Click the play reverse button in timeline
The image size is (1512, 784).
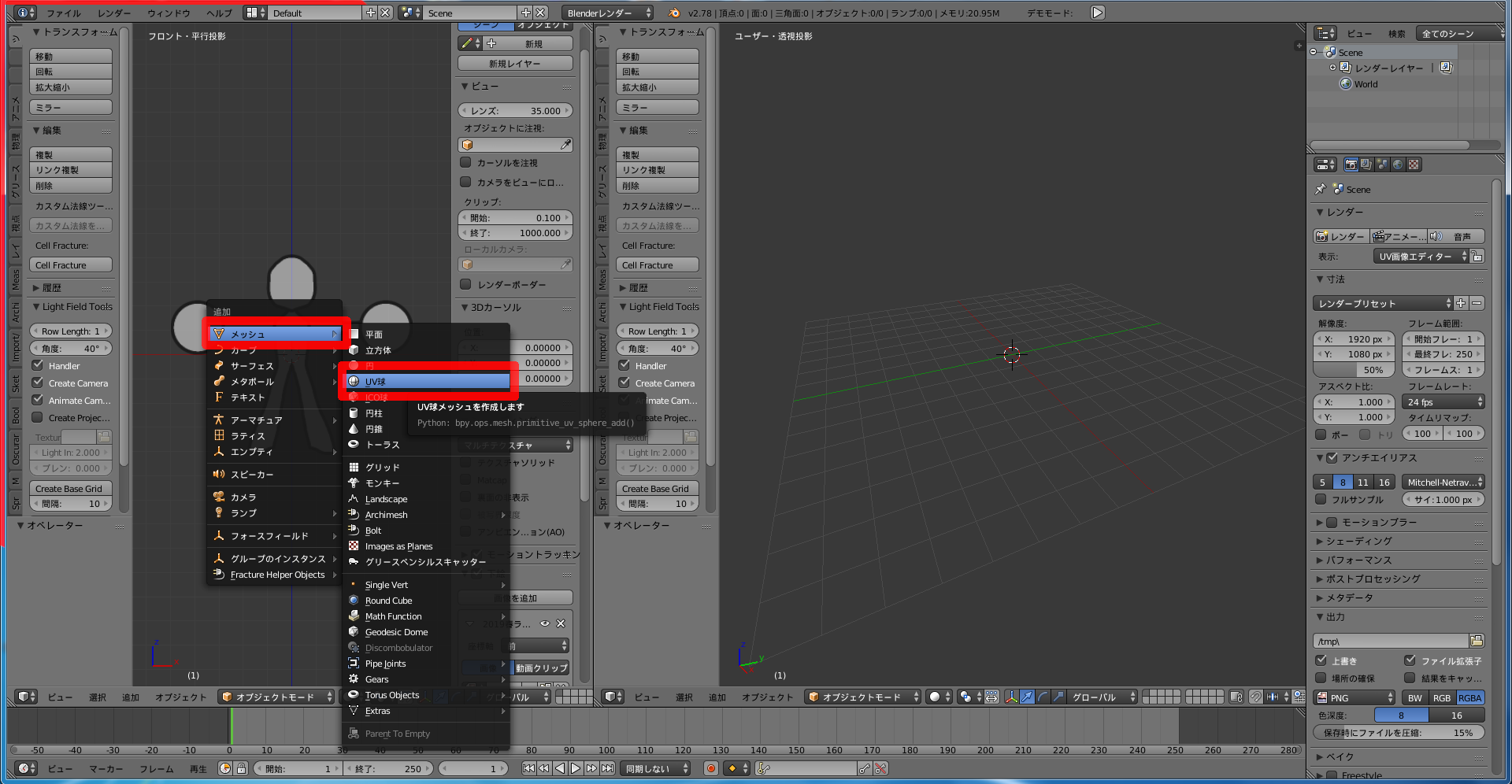coord(560,768)
